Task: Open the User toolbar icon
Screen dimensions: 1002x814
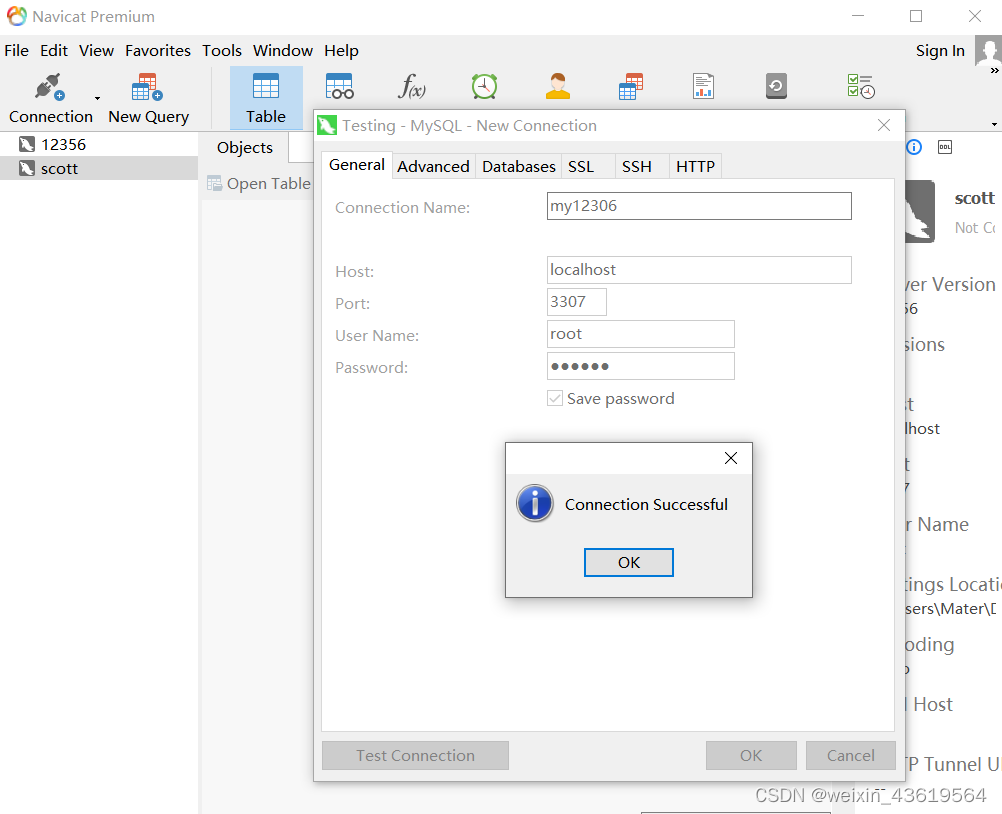Action: pyautogui.click(x=557, y=86)
